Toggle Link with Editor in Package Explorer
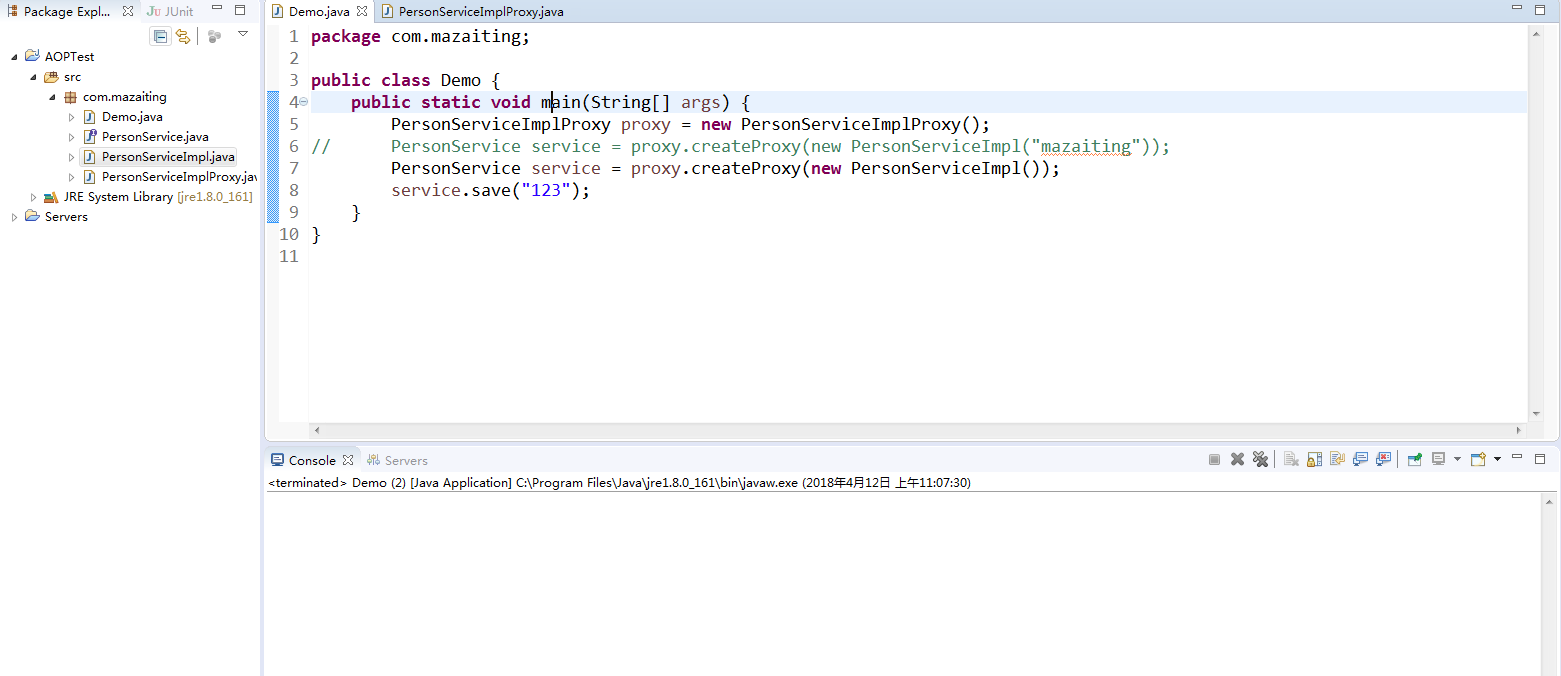 [x=183, y=36]
